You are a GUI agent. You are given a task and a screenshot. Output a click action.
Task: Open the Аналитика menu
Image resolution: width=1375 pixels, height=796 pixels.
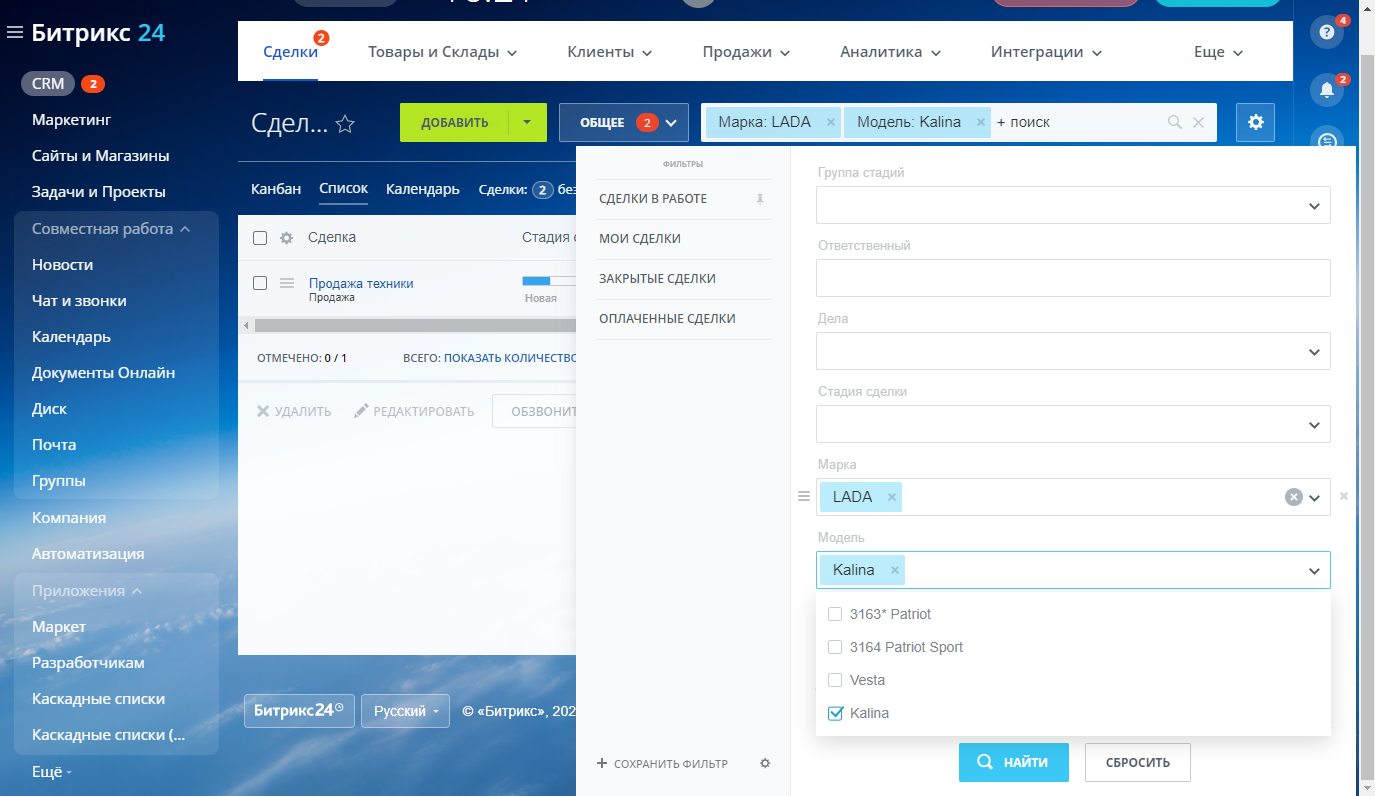pos(890,52)
